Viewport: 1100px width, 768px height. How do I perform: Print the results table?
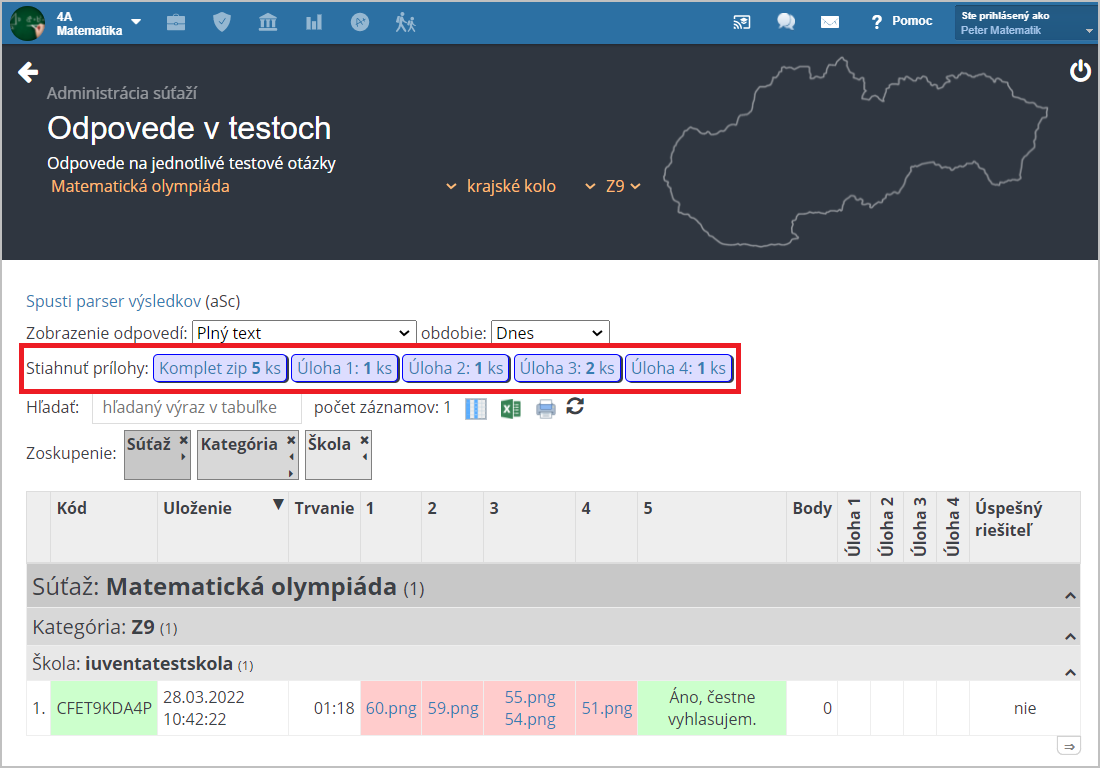545,408
